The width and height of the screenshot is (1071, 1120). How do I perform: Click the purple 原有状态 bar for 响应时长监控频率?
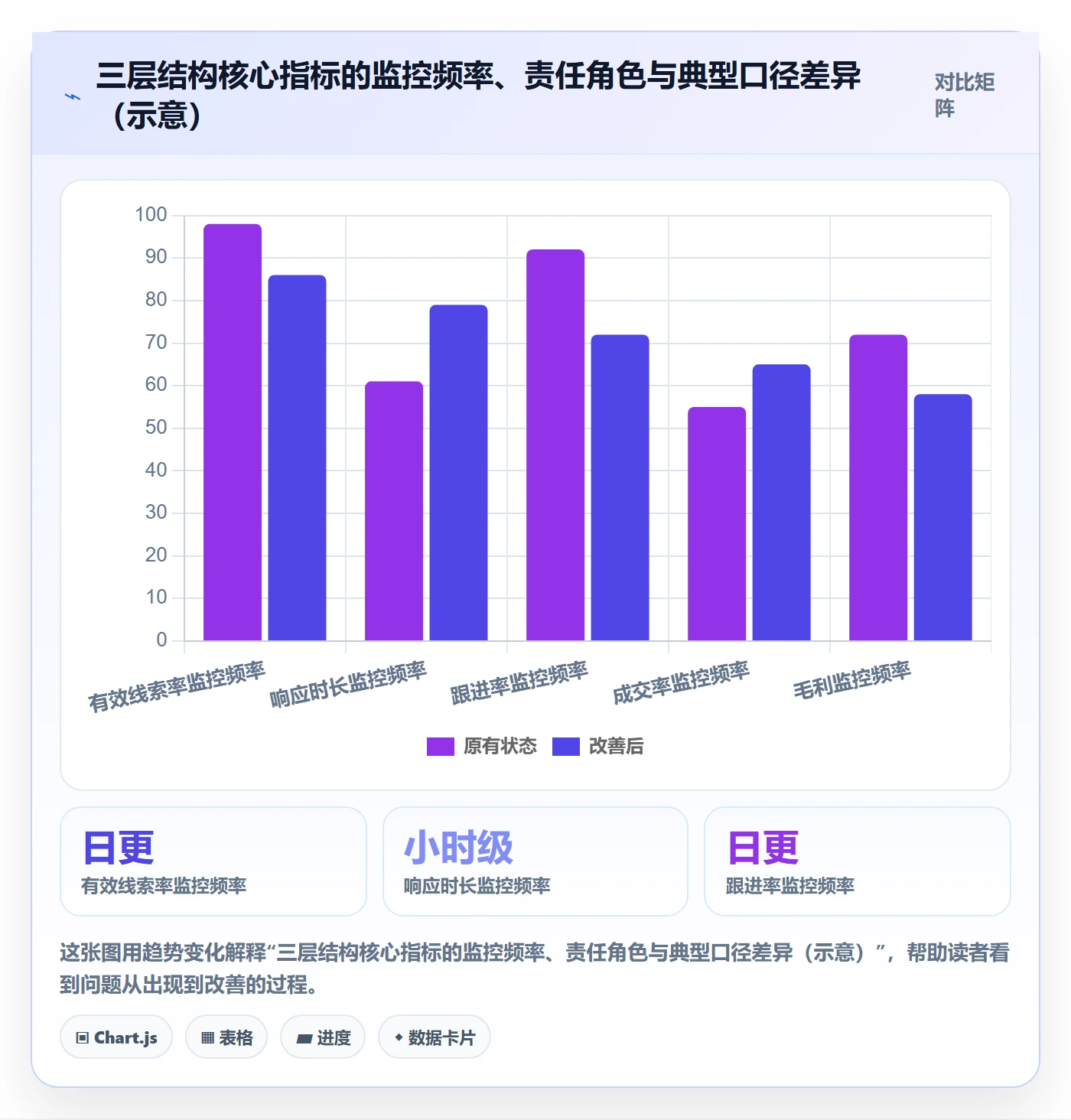tap(394, 511)
